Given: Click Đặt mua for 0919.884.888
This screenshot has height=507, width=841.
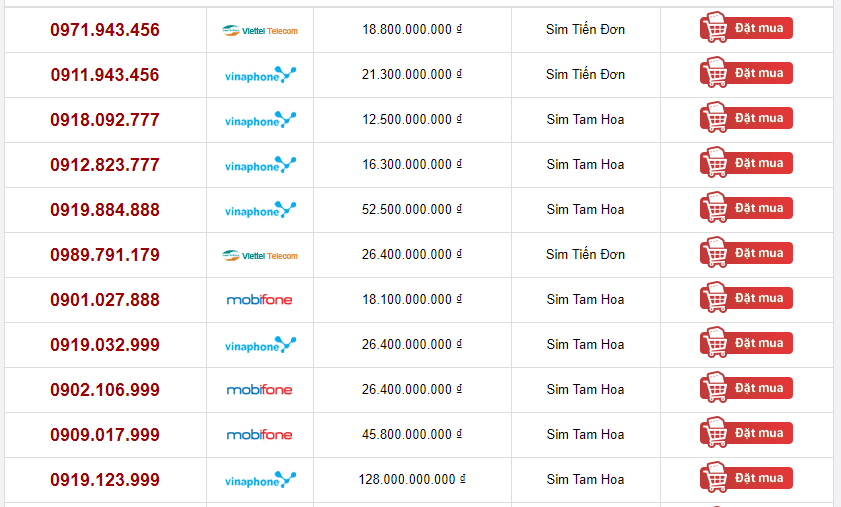Looking at the screenshot, I should click(x=746, y=208).
